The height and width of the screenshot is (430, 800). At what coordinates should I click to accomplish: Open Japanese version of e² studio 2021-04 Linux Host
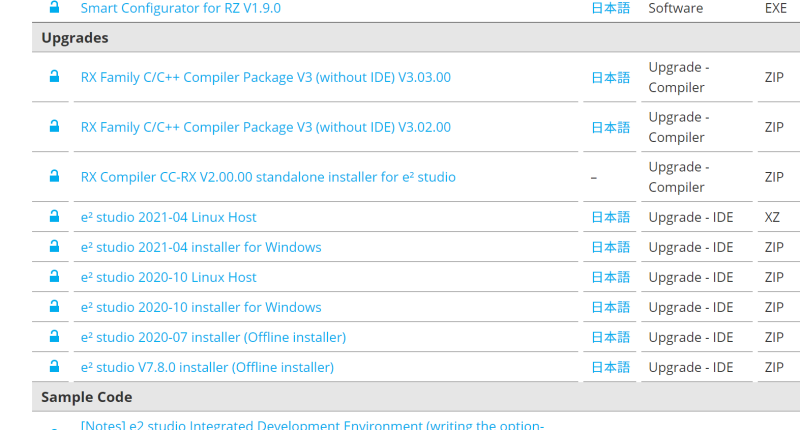pos(610,217)
